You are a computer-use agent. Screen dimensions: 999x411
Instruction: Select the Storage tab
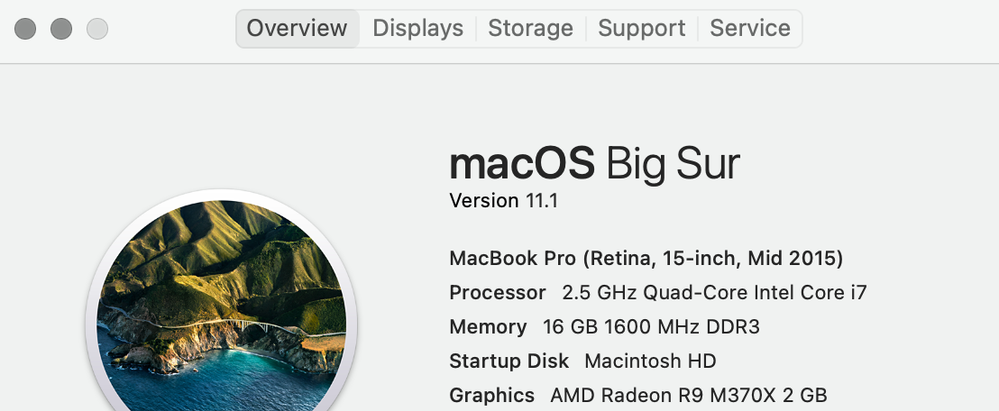pos(530,28)
